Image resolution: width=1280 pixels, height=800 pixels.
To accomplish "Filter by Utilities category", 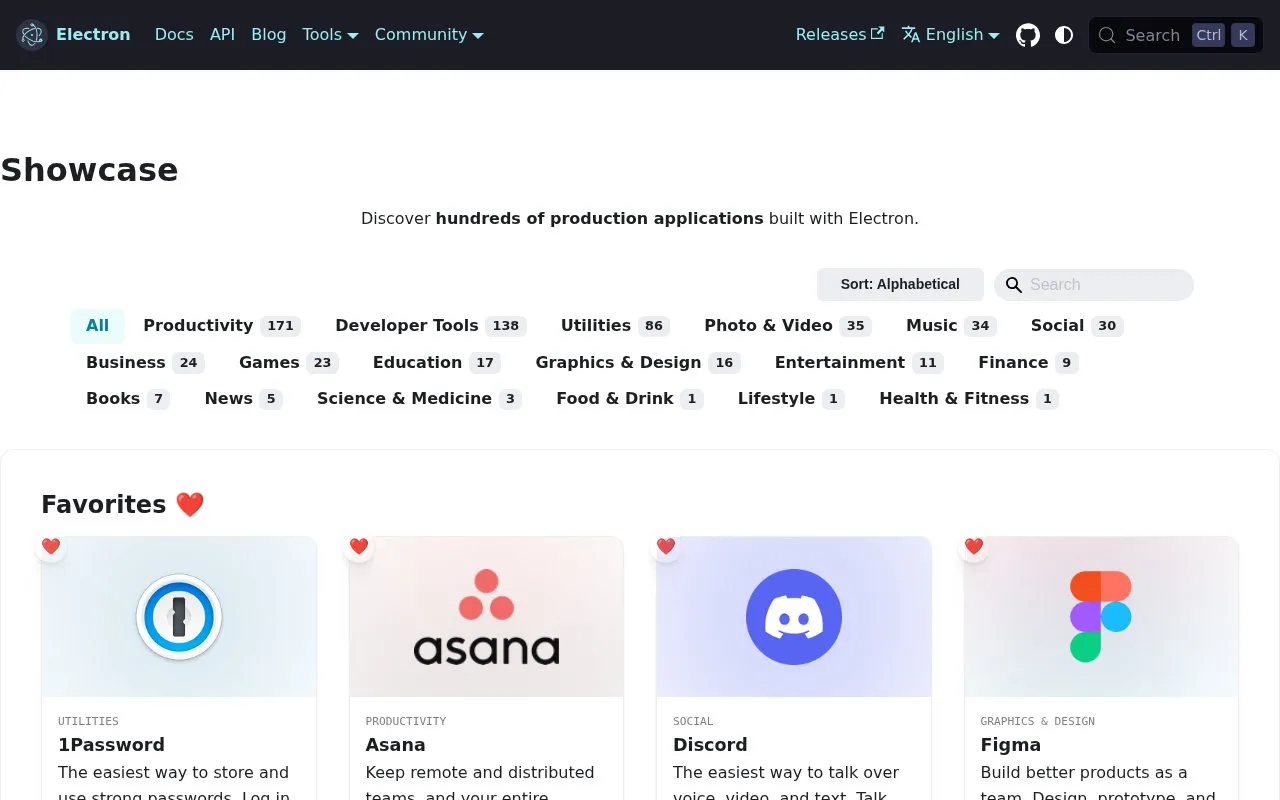I will pyautogui.click(x=615, y=326).
